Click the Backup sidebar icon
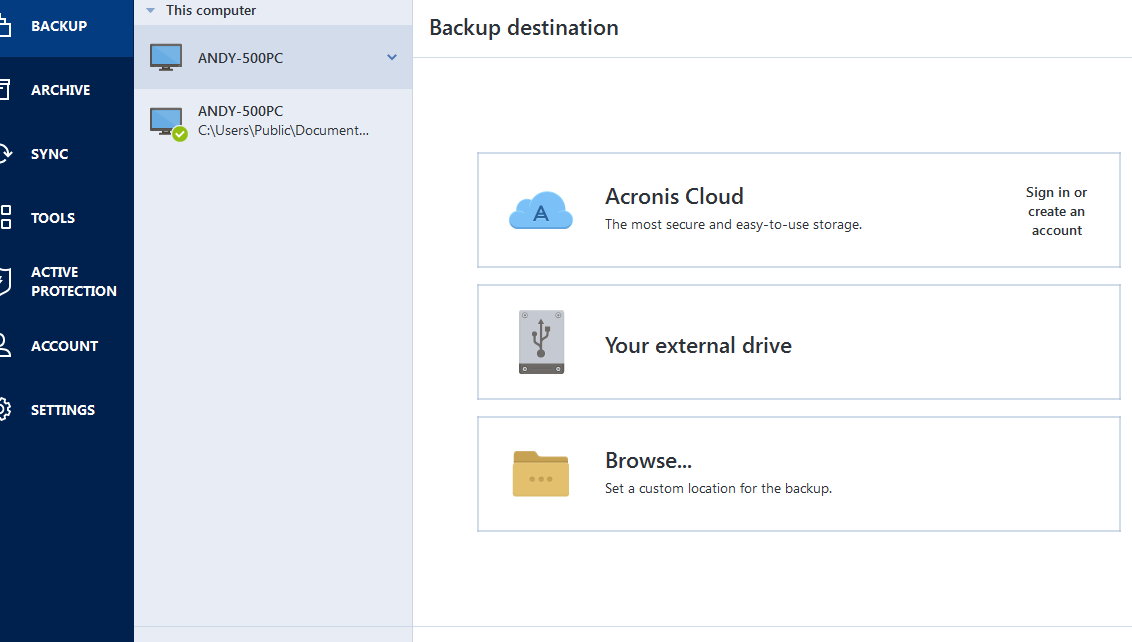This screenshot has width=1132, height=642. [5, 26]
